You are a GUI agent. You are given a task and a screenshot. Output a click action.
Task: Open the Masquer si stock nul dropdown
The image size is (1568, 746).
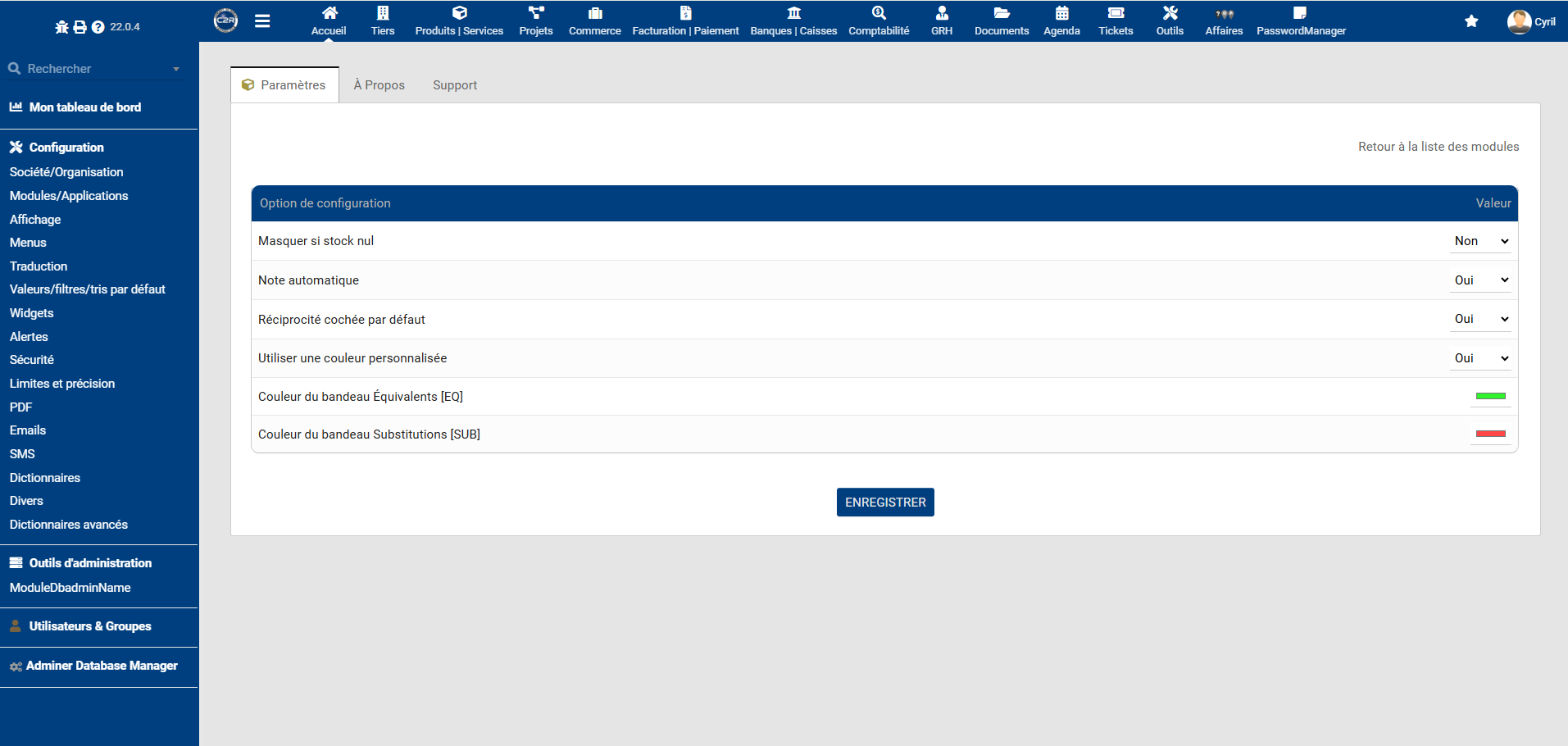tap(1480, 241)
